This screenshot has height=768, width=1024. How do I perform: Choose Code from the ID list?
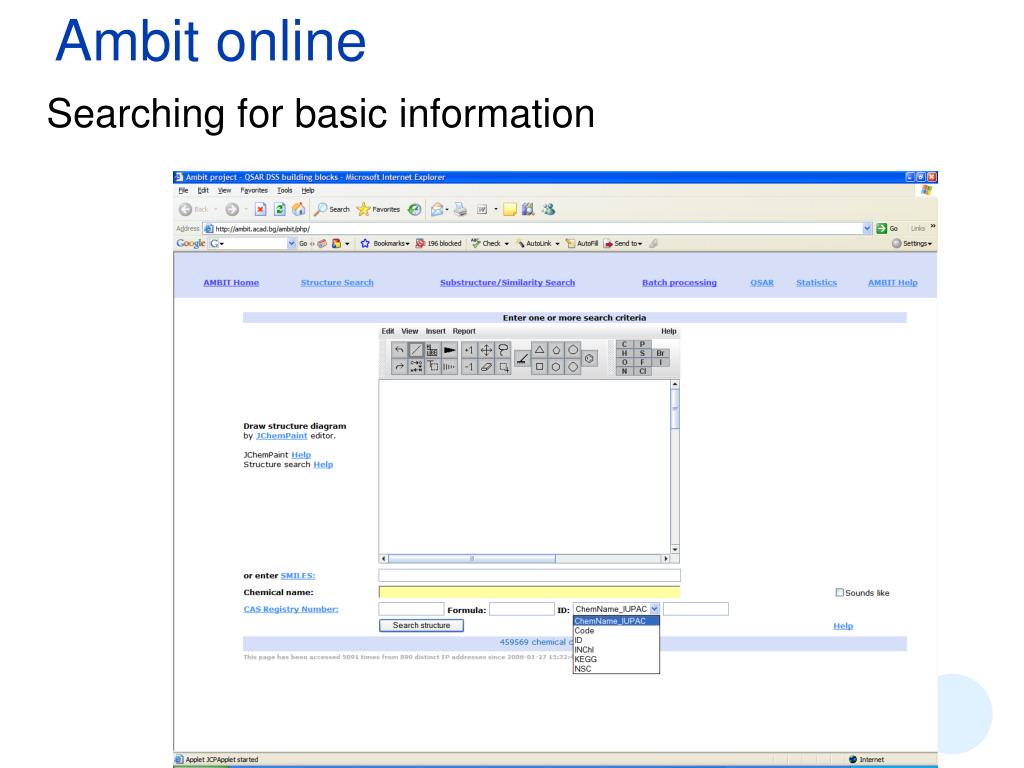click(x=616, y=631)
